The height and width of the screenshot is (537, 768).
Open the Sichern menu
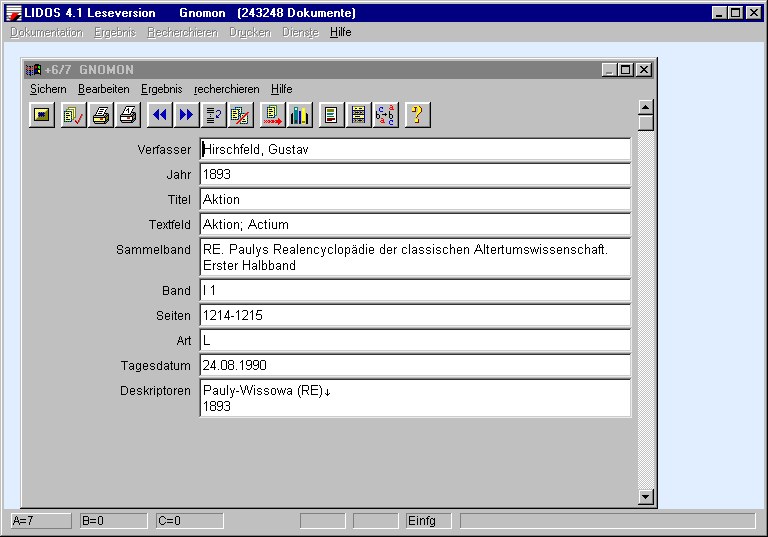click(x=48, y=89)
